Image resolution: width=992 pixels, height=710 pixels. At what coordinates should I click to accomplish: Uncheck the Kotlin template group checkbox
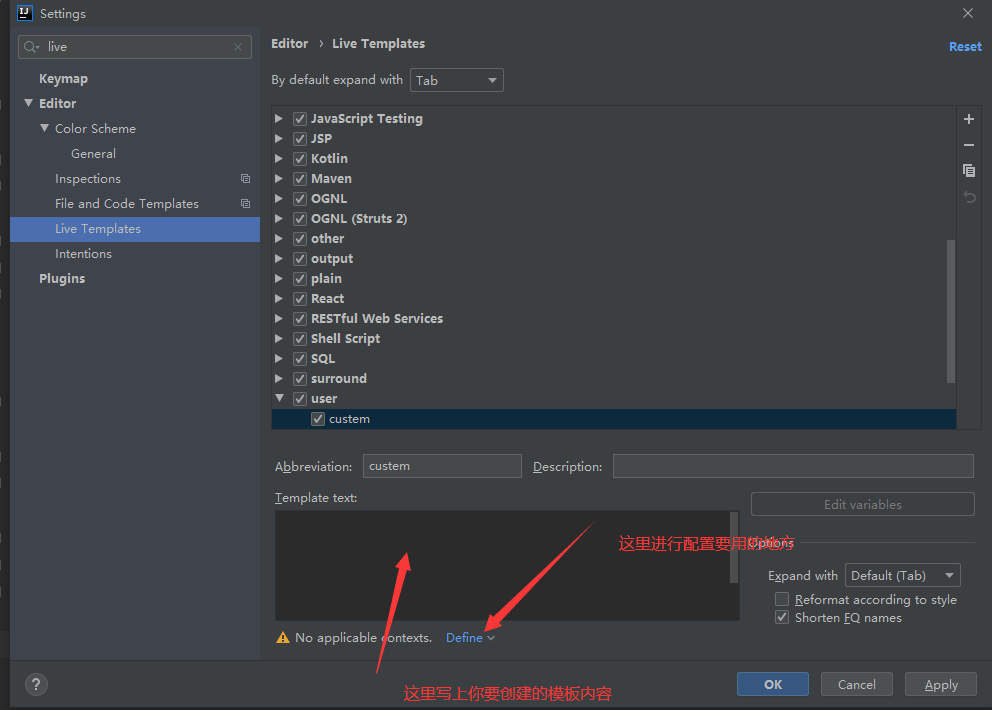click(x=300, y=159)
